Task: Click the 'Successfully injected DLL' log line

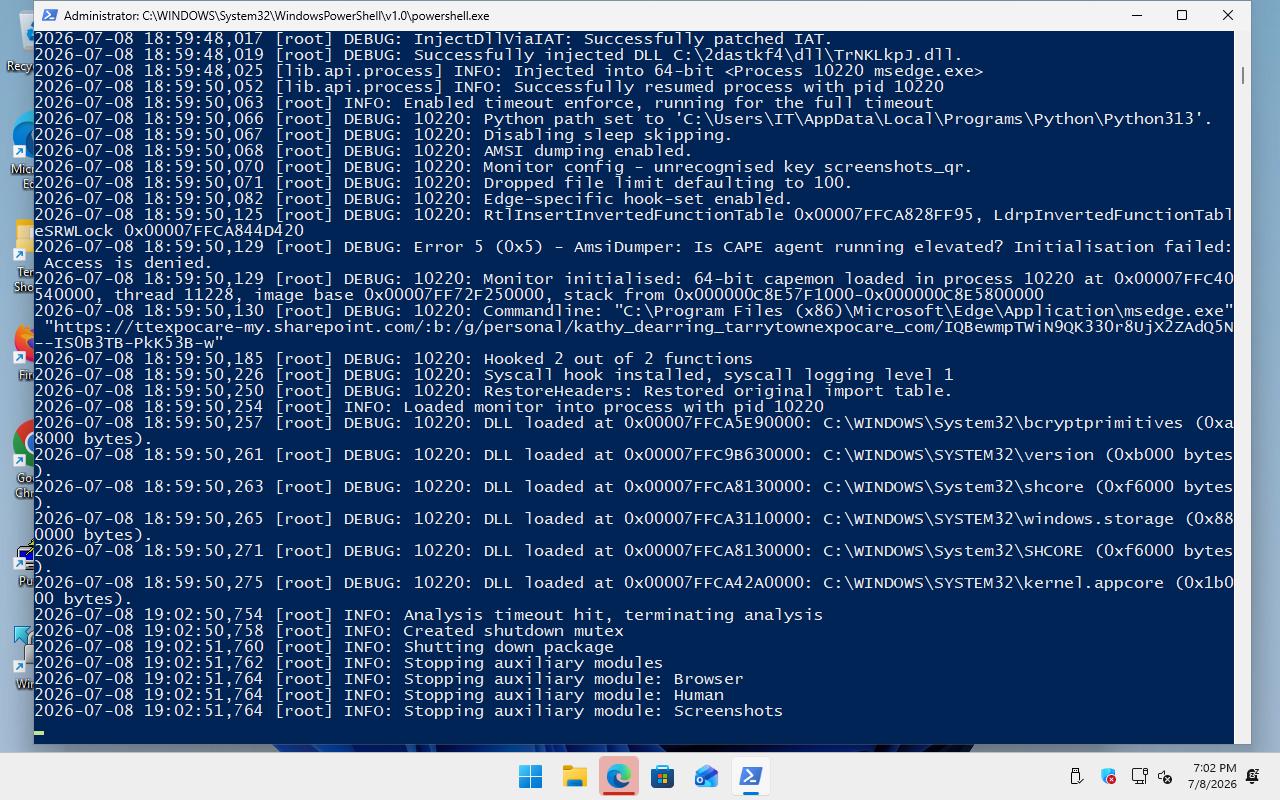Action: point(498,55)
